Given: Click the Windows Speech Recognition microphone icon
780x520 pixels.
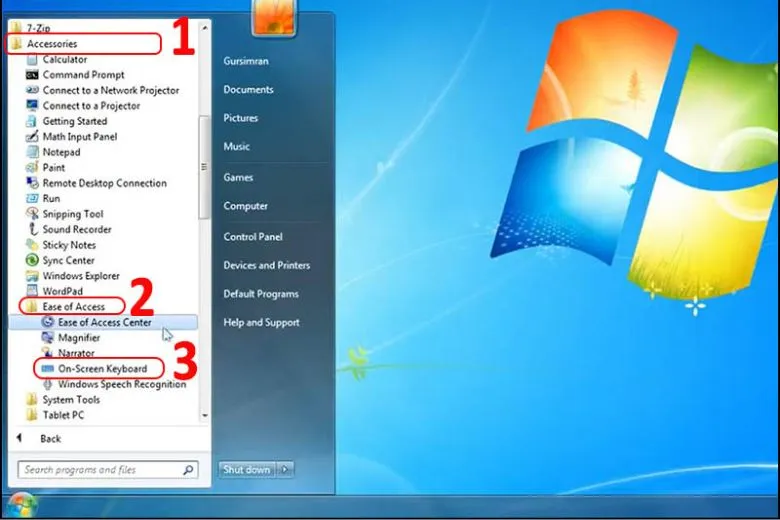Looking at the screenshot, I should [48, 384].
